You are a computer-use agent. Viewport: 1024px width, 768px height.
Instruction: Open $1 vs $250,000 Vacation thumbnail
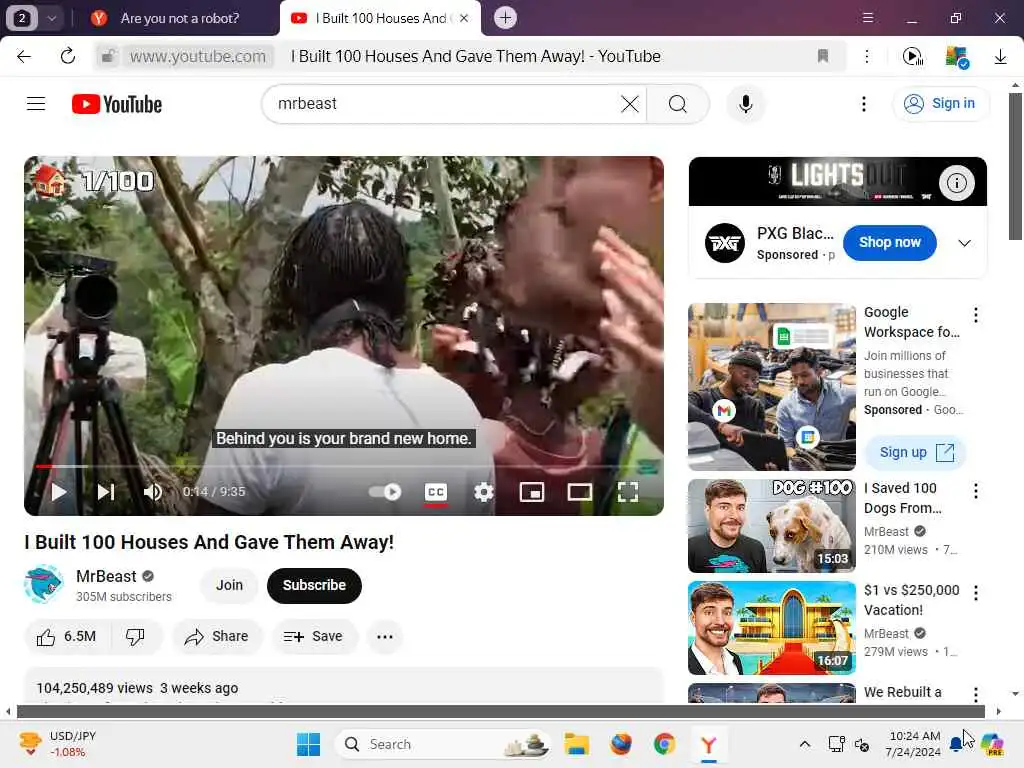click(x=771, y=628)
